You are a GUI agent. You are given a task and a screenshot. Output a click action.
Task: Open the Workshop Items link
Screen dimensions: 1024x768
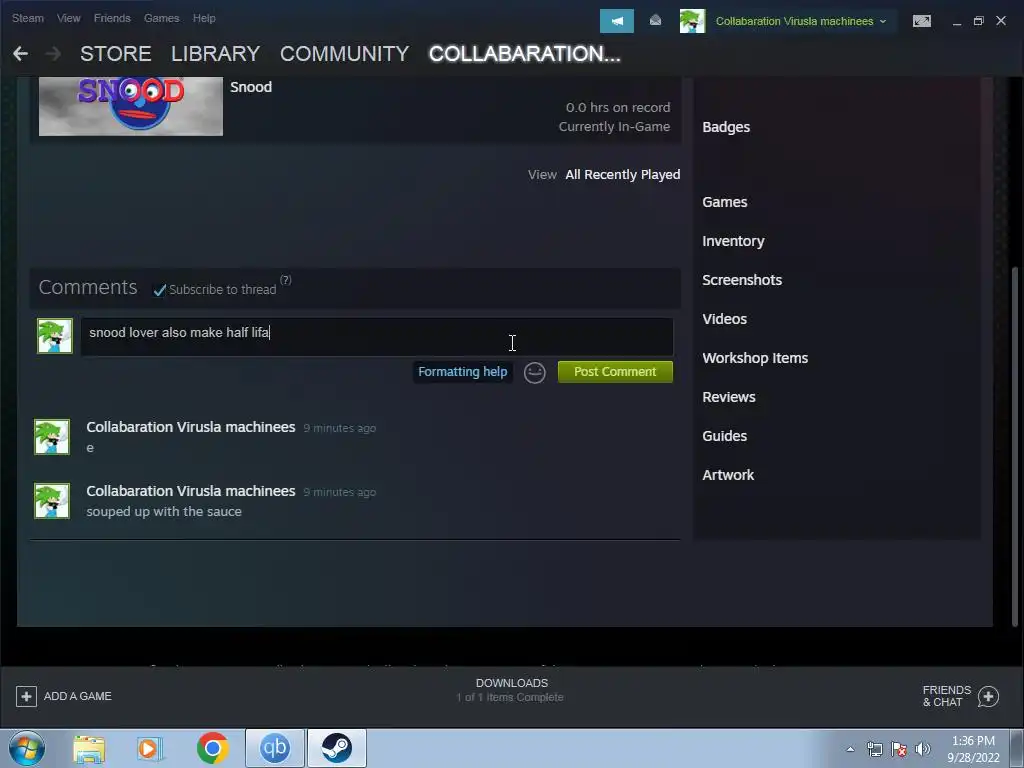coord(755,358)
